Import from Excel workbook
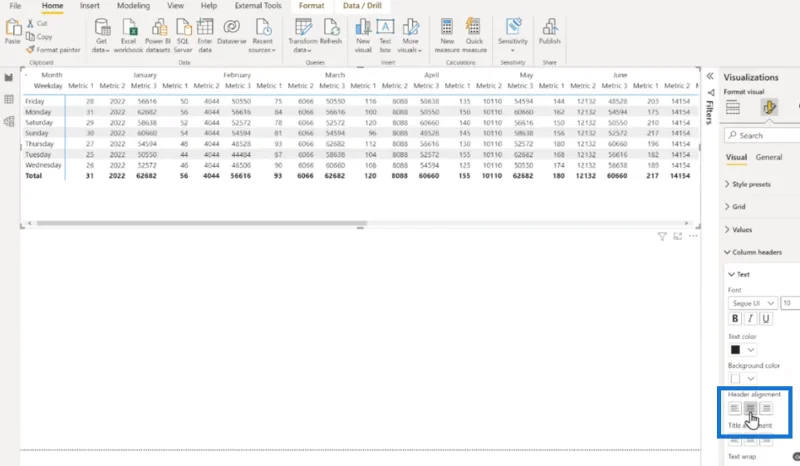The height and width of the screenshot is (466, 800). (x=129, y=36)
